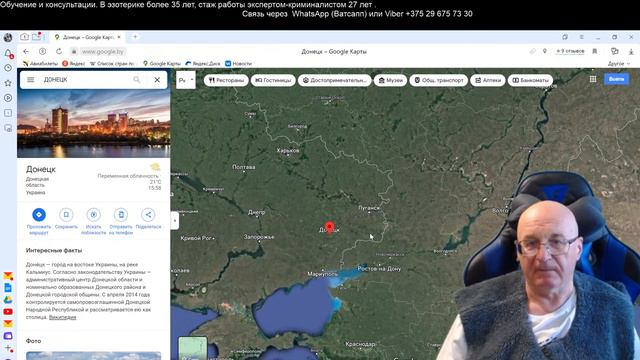Click the Поделиться share icon
The width and height of the screenshot is (640, 360).
pos(148,215)
